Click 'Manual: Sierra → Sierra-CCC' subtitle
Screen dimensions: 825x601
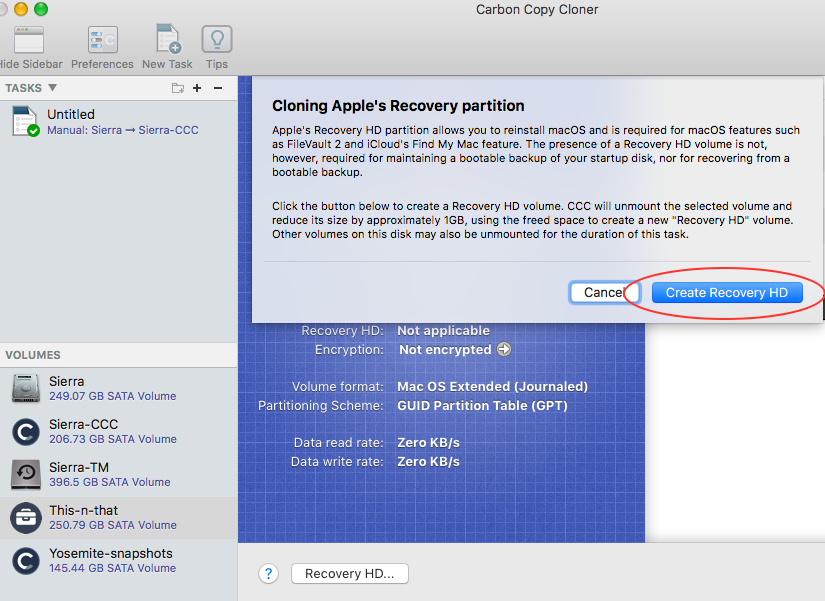pyautogui.click(x=123, y=130)
